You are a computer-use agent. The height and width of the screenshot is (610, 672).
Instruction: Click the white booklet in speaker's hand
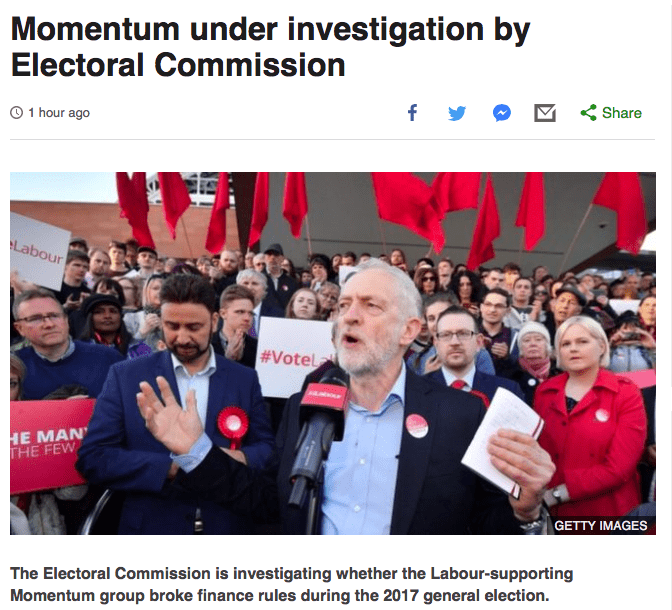coord(502,440)
